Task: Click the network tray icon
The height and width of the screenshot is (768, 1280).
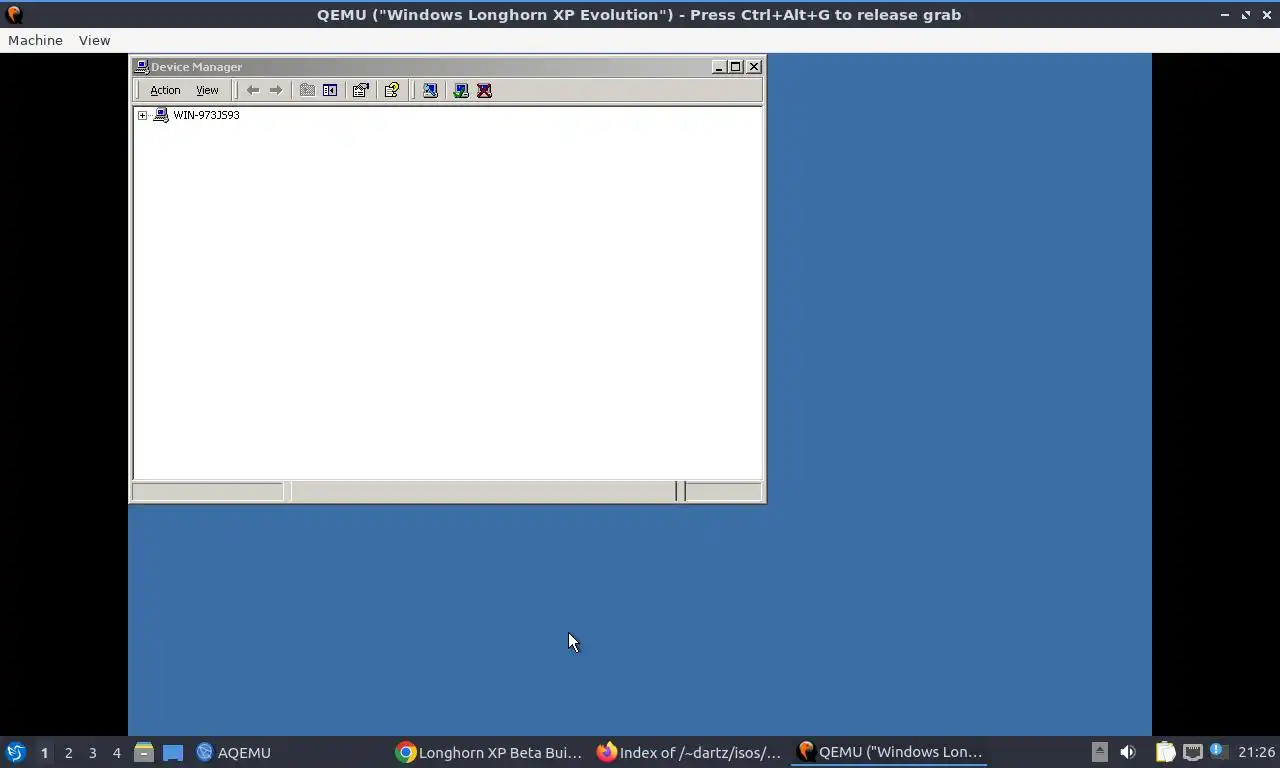Action: (1192, 752)
